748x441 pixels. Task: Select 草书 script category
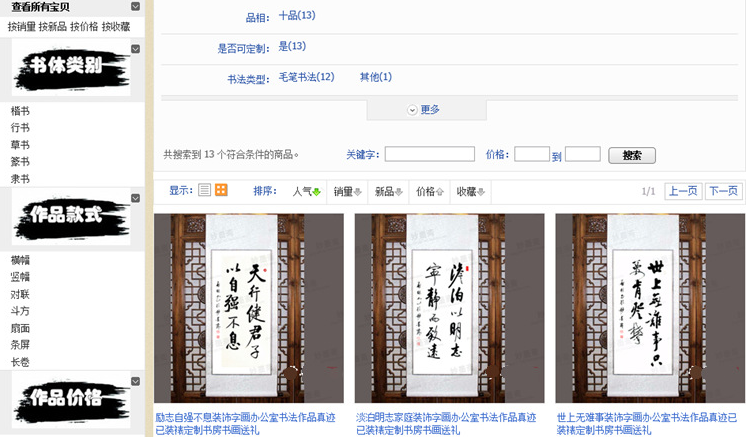(x=20, y=145)
